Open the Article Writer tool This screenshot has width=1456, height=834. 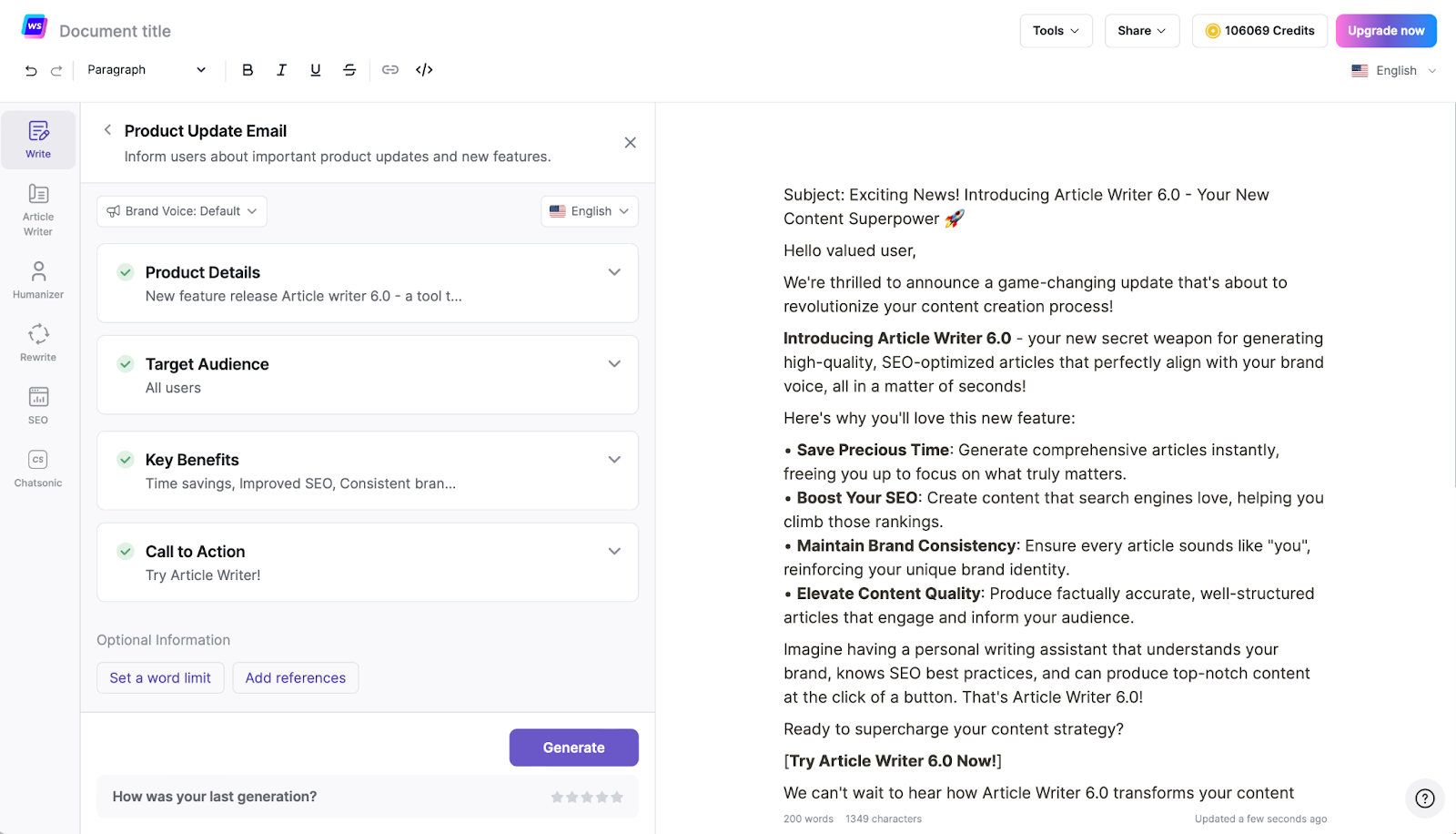(38, 210)
